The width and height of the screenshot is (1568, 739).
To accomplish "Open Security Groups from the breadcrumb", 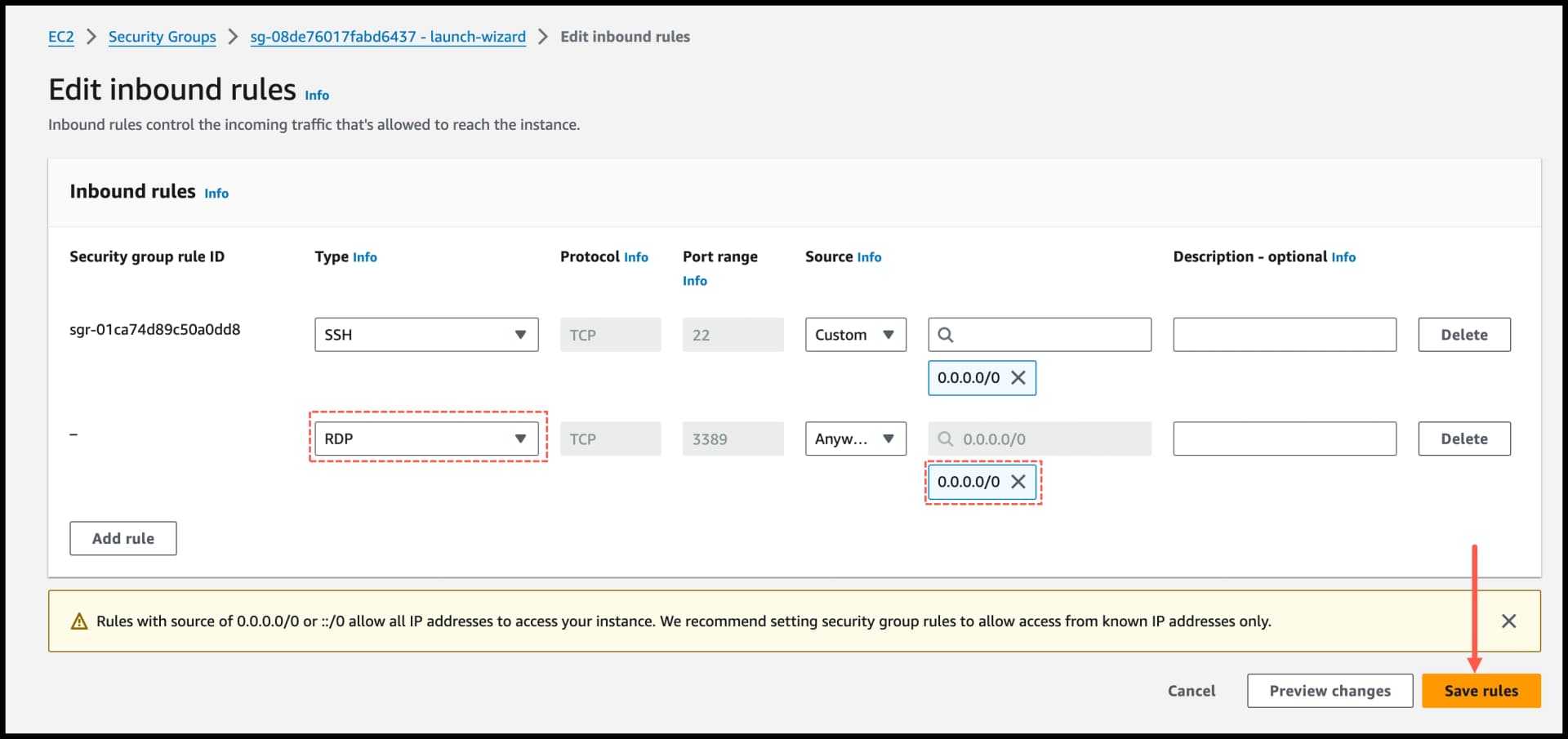I will click(x=162, y=37).
